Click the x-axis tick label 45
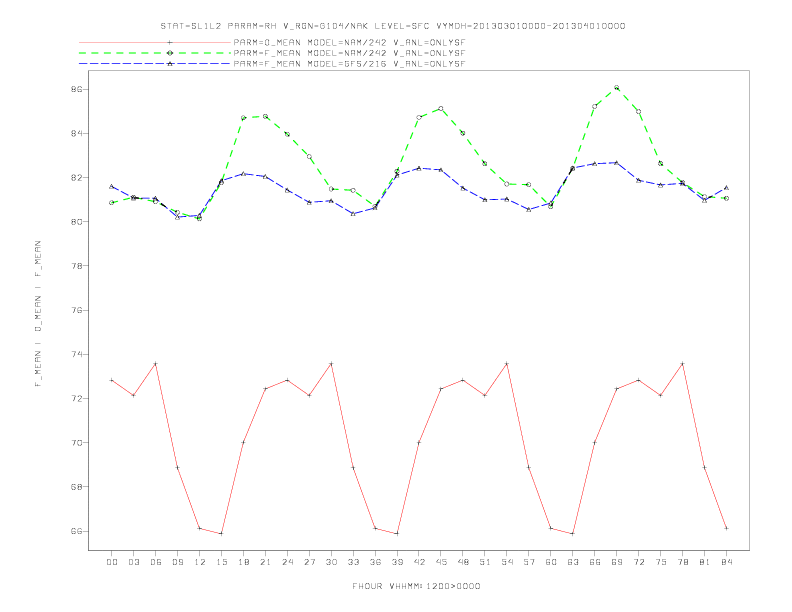The width and height of the screenshot is (792, 612). (441, 562)
